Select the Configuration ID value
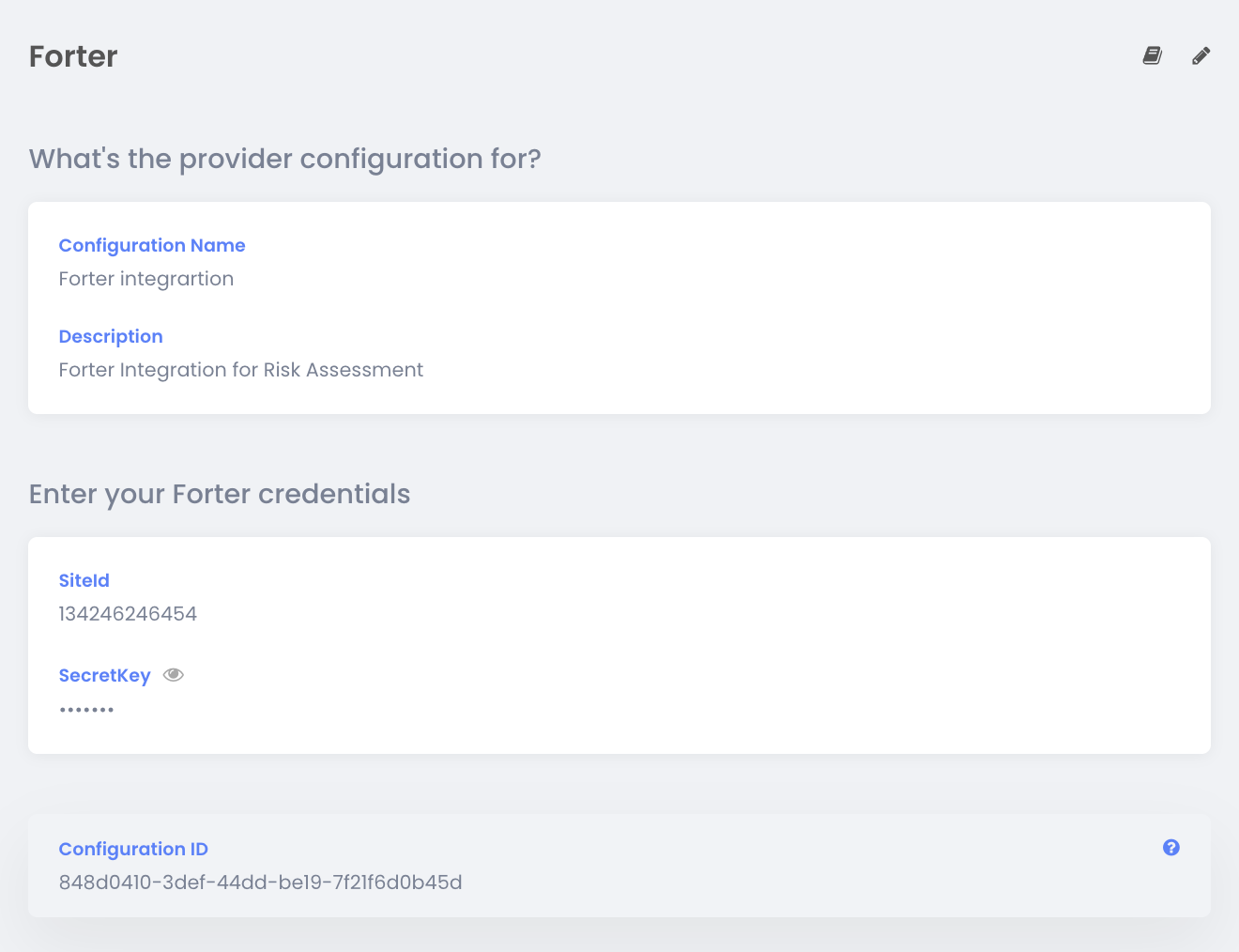The height and width of the screenshot is (952, 1239). (261, 883)
